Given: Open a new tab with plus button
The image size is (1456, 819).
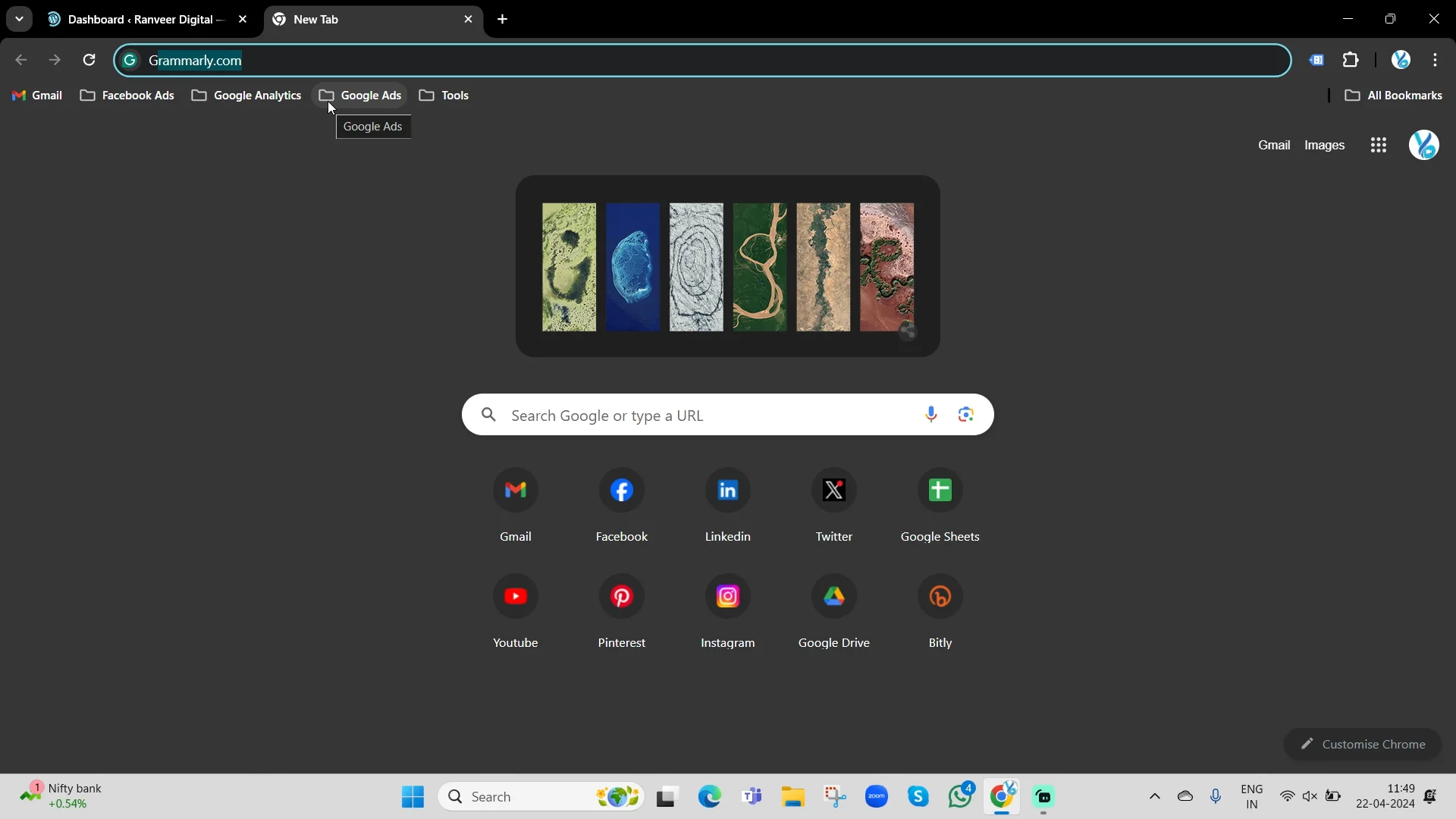Looking at the screenshot, I should point(503,20).
